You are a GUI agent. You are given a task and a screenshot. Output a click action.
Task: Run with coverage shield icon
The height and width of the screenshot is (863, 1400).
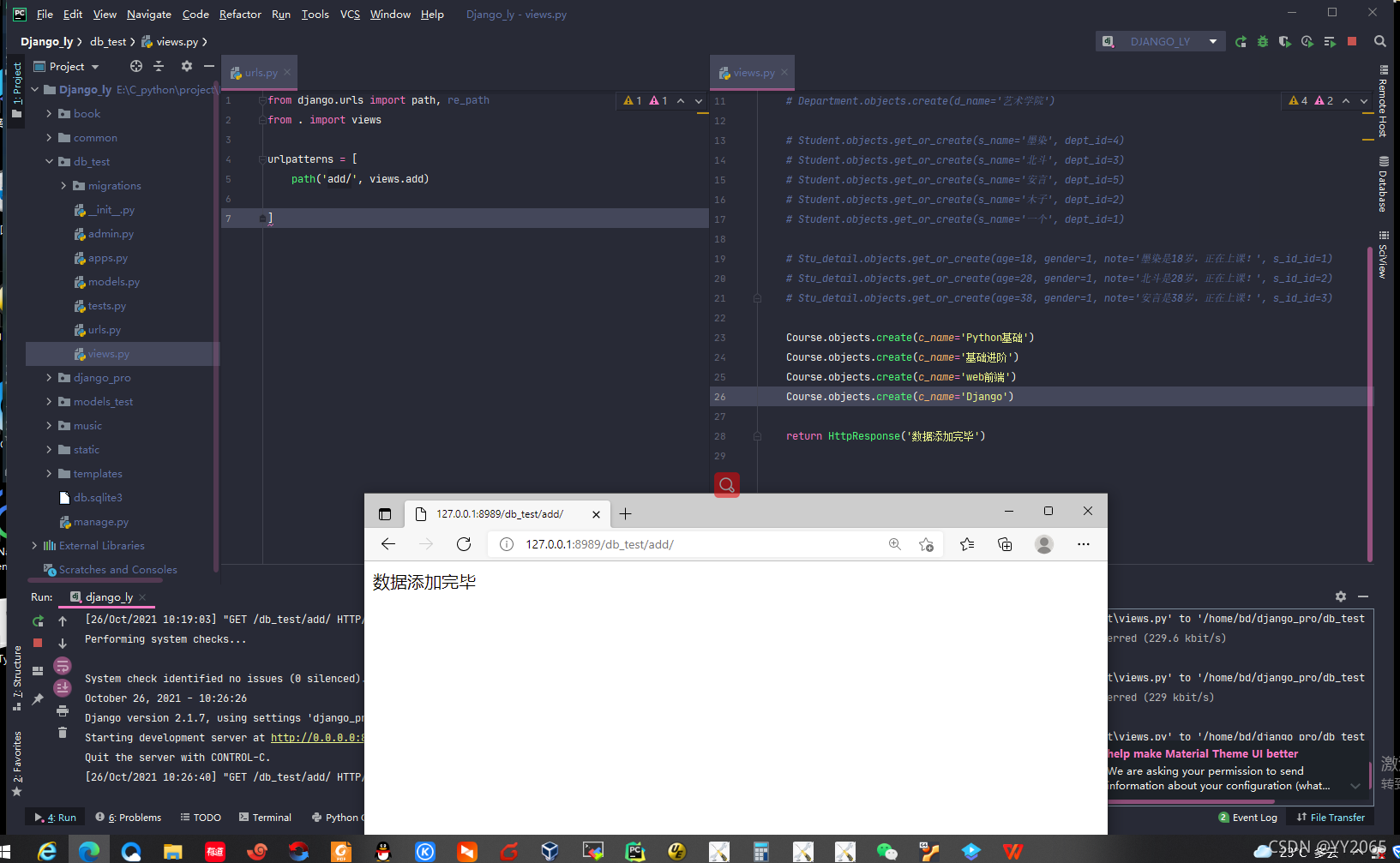[1284, 41]
